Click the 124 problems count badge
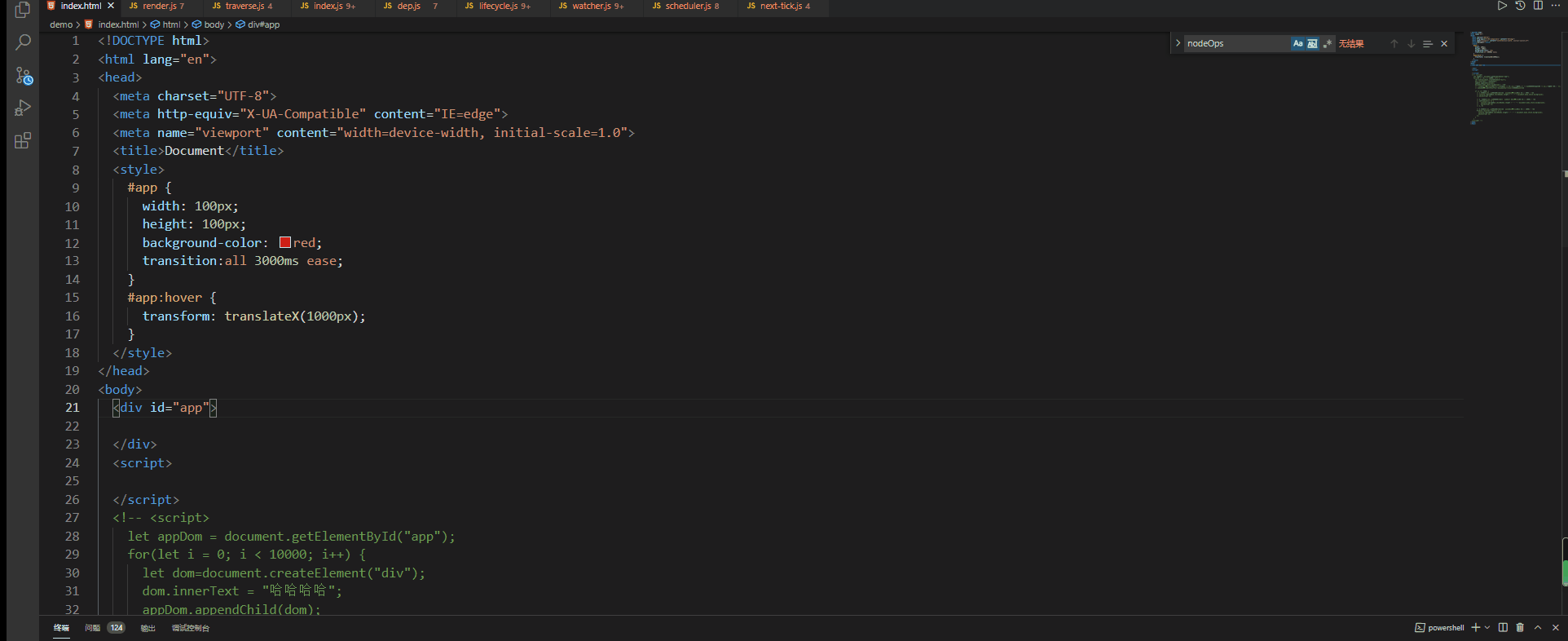 click(117, 628)
